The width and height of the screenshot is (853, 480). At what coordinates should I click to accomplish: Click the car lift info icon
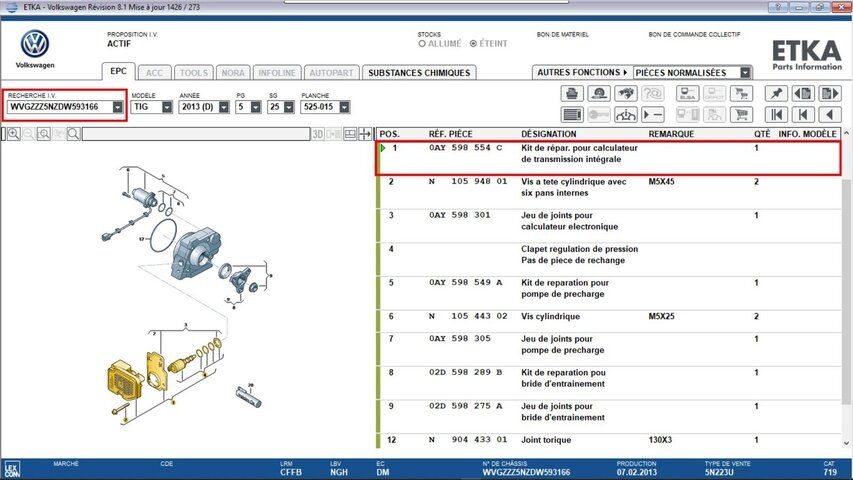point(626,115)
